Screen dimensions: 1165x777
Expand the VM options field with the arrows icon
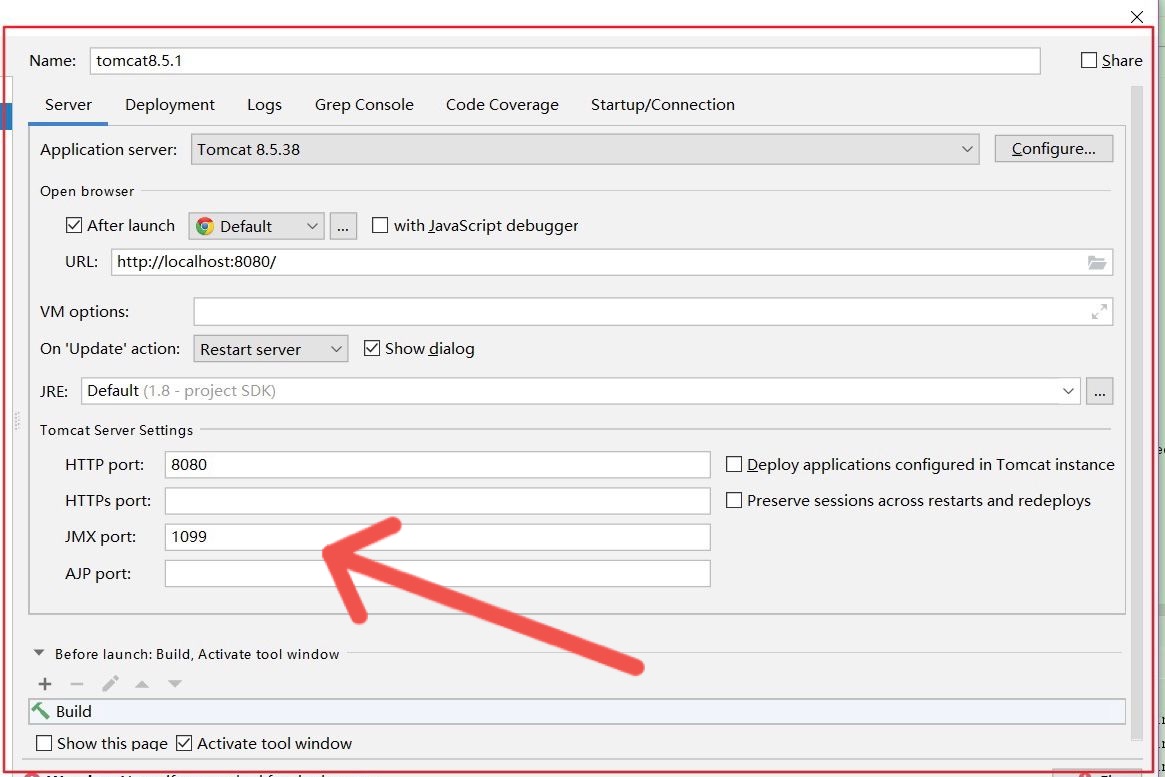click(1099, 312)
